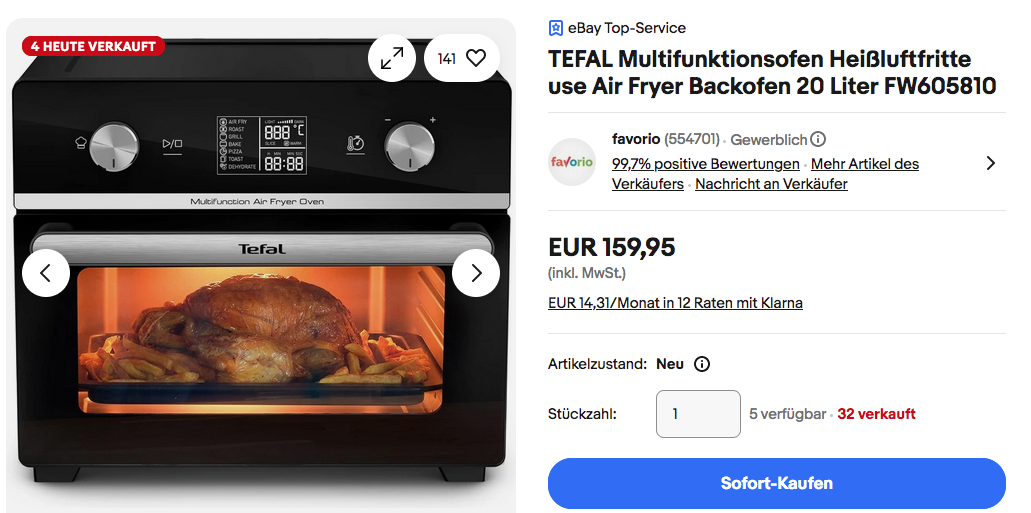Buy now with Sofort-Kaufen button

777,483
